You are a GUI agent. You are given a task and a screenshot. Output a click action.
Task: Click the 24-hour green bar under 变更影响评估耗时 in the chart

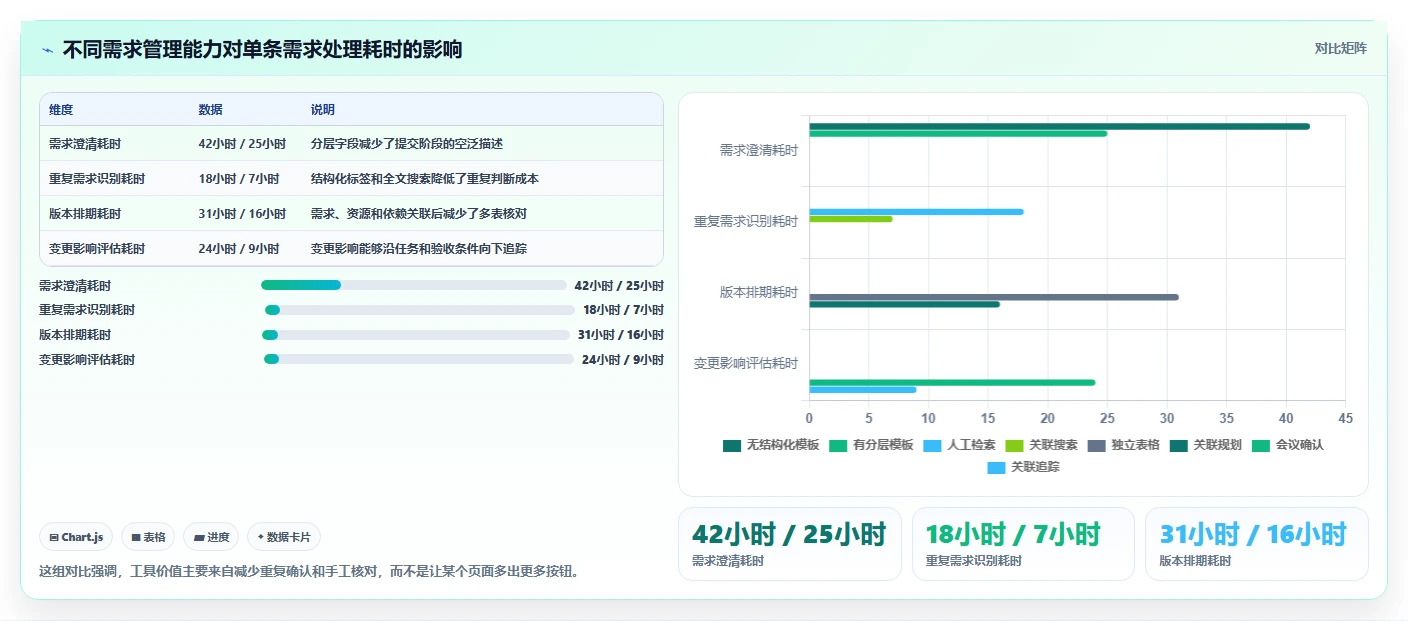(952, 382)
